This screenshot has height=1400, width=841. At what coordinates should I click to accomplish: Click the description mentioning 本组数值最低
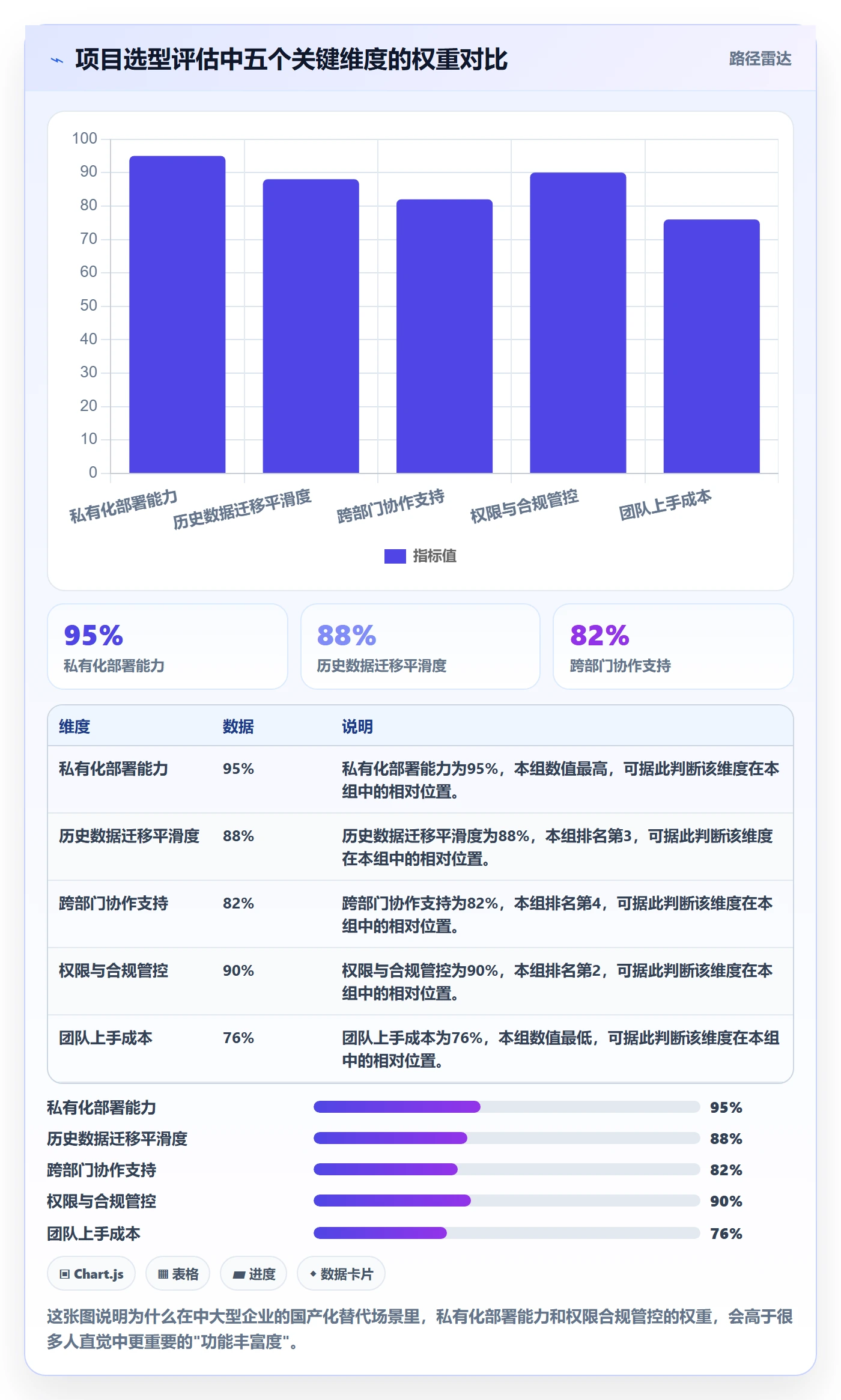pos(560,1049)
